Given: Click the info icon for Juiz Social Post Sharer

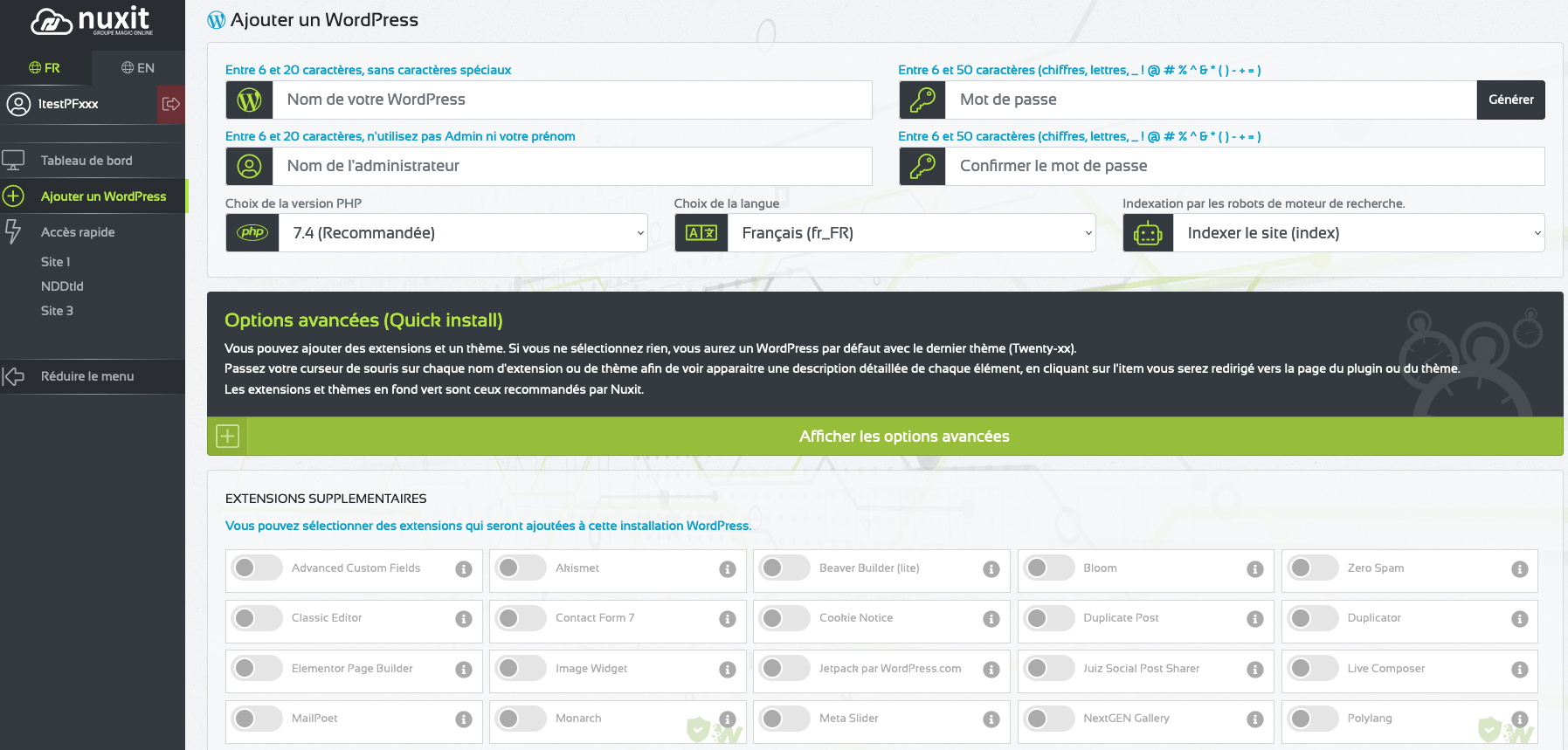Looking at the screenshot, I should (x=1255, y=670).
